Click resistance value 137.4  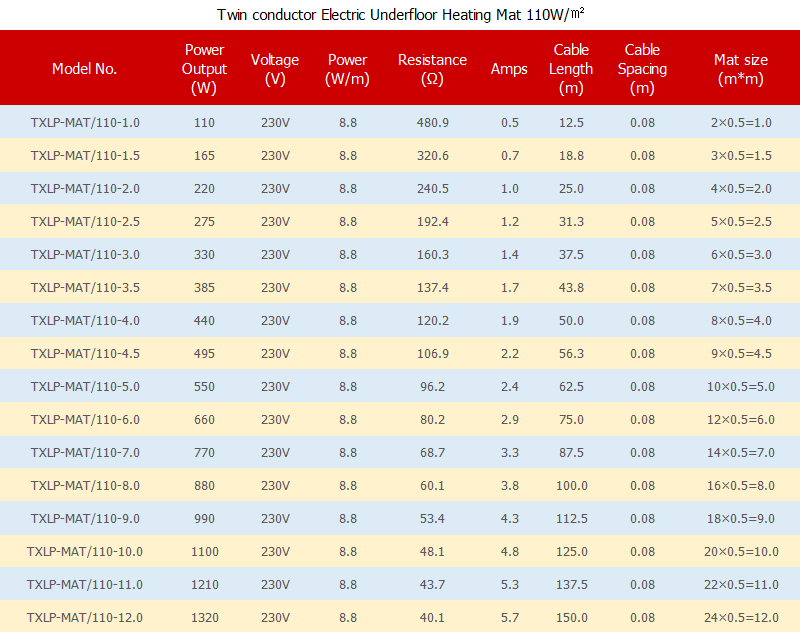tap(433, 288)
